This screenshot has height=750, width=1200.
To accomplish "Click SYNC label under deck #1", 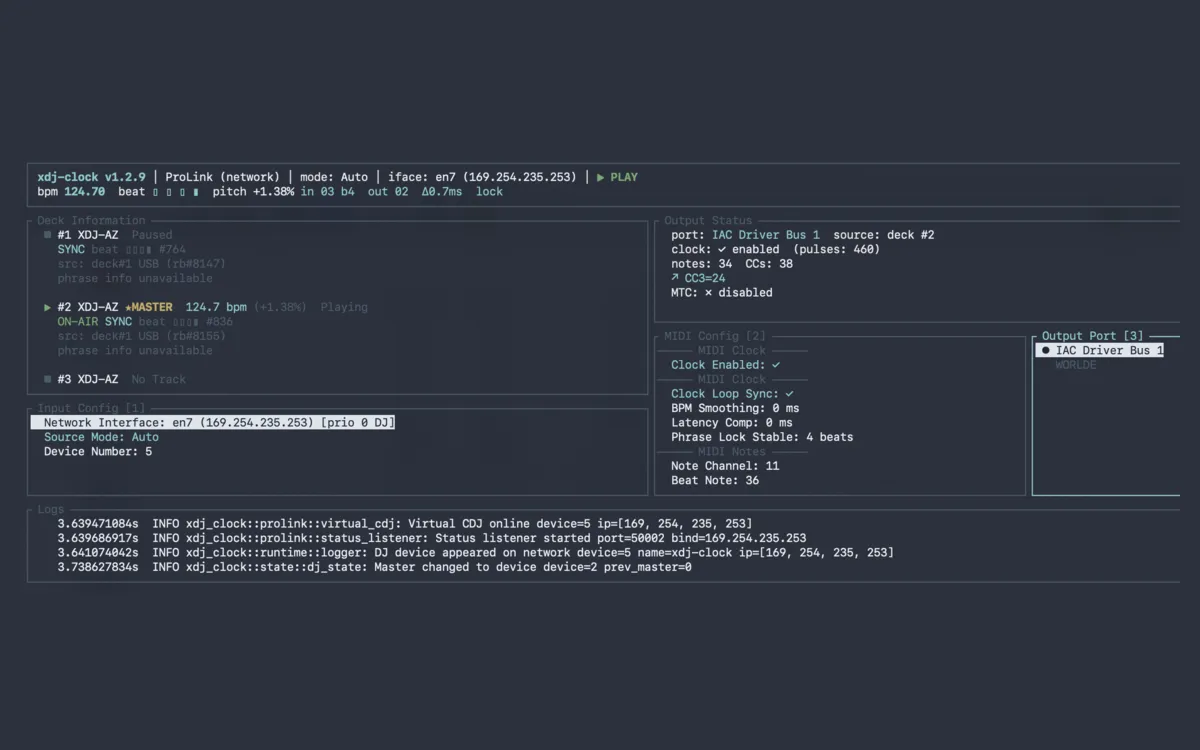I will (x=71, y=249).
